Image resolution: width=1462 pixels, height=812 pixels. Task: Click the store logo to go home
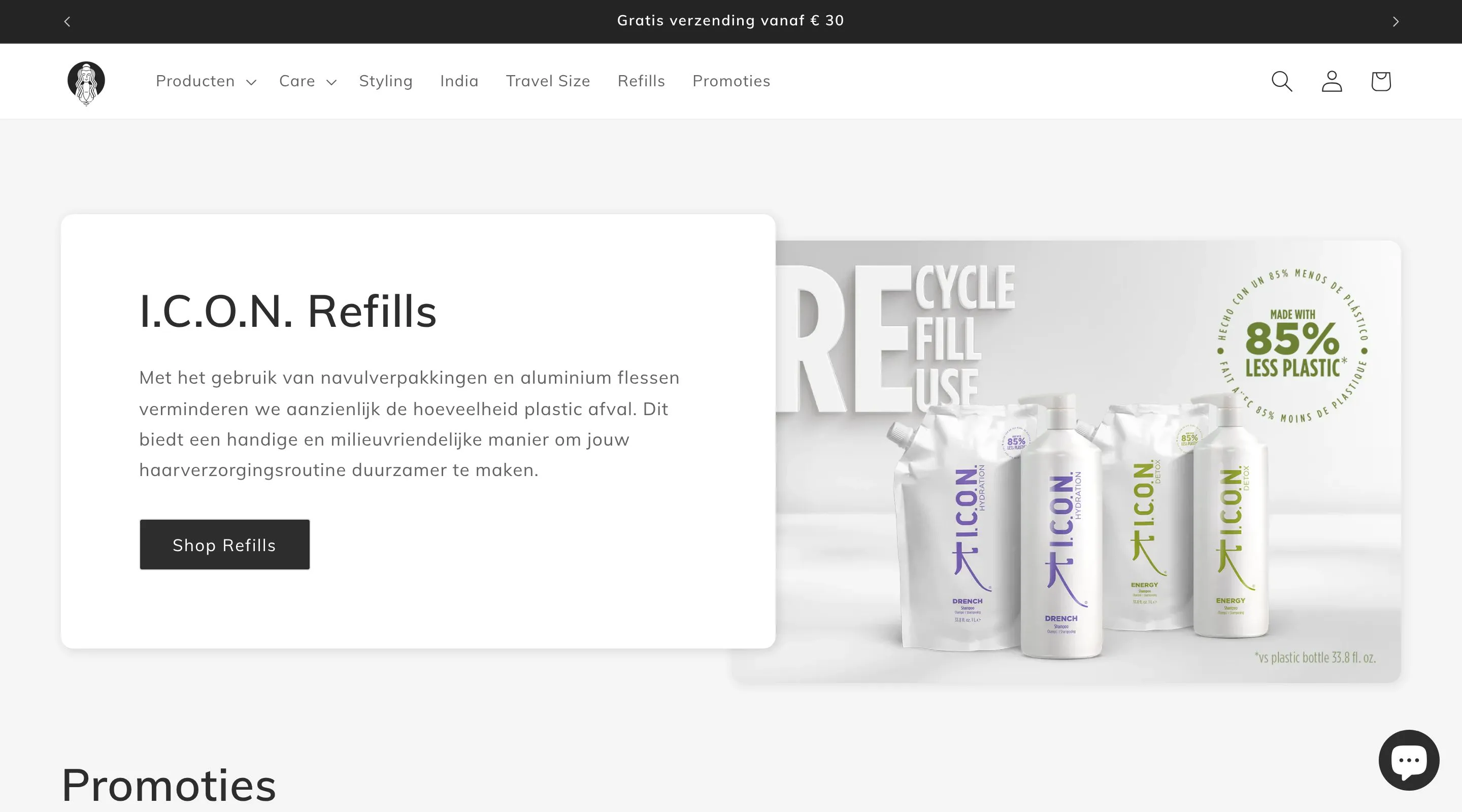(x=86, y=83)
